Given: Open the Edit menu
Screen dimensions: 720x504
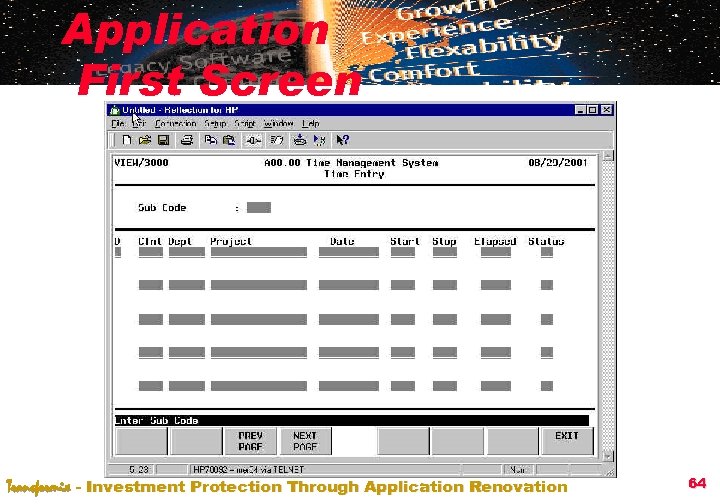Looking at the screenshot, I should point(140,123).
